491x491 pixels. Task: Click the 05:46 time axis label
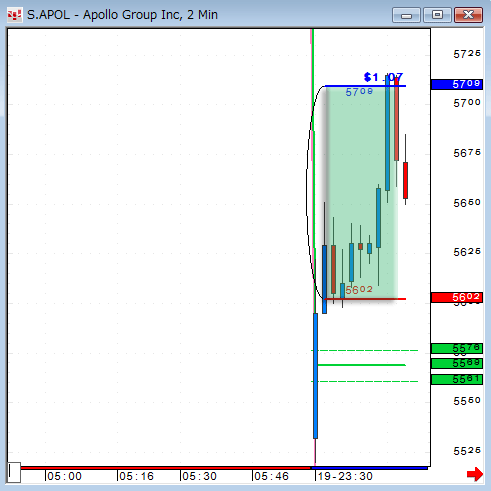[271, 476]
